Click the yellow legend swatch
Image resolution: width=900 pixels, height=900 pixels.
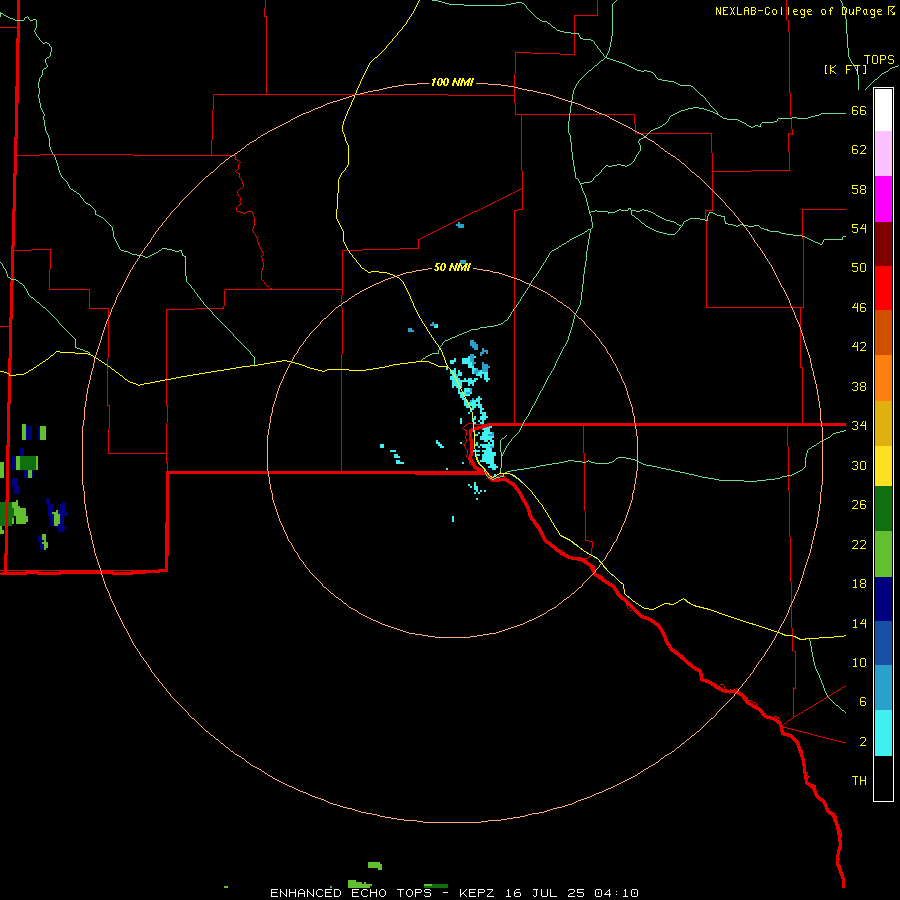click(883, 466)
